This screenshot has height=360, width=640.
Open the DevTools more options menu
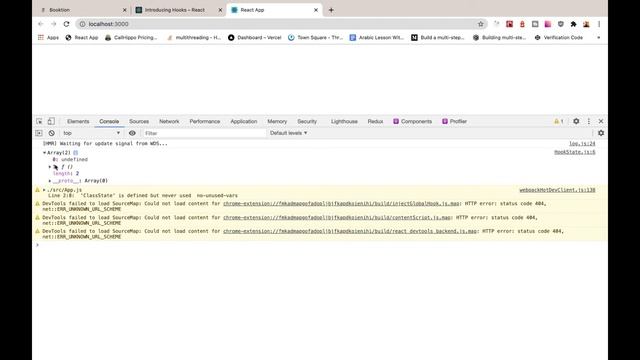(x=589, y=121)
